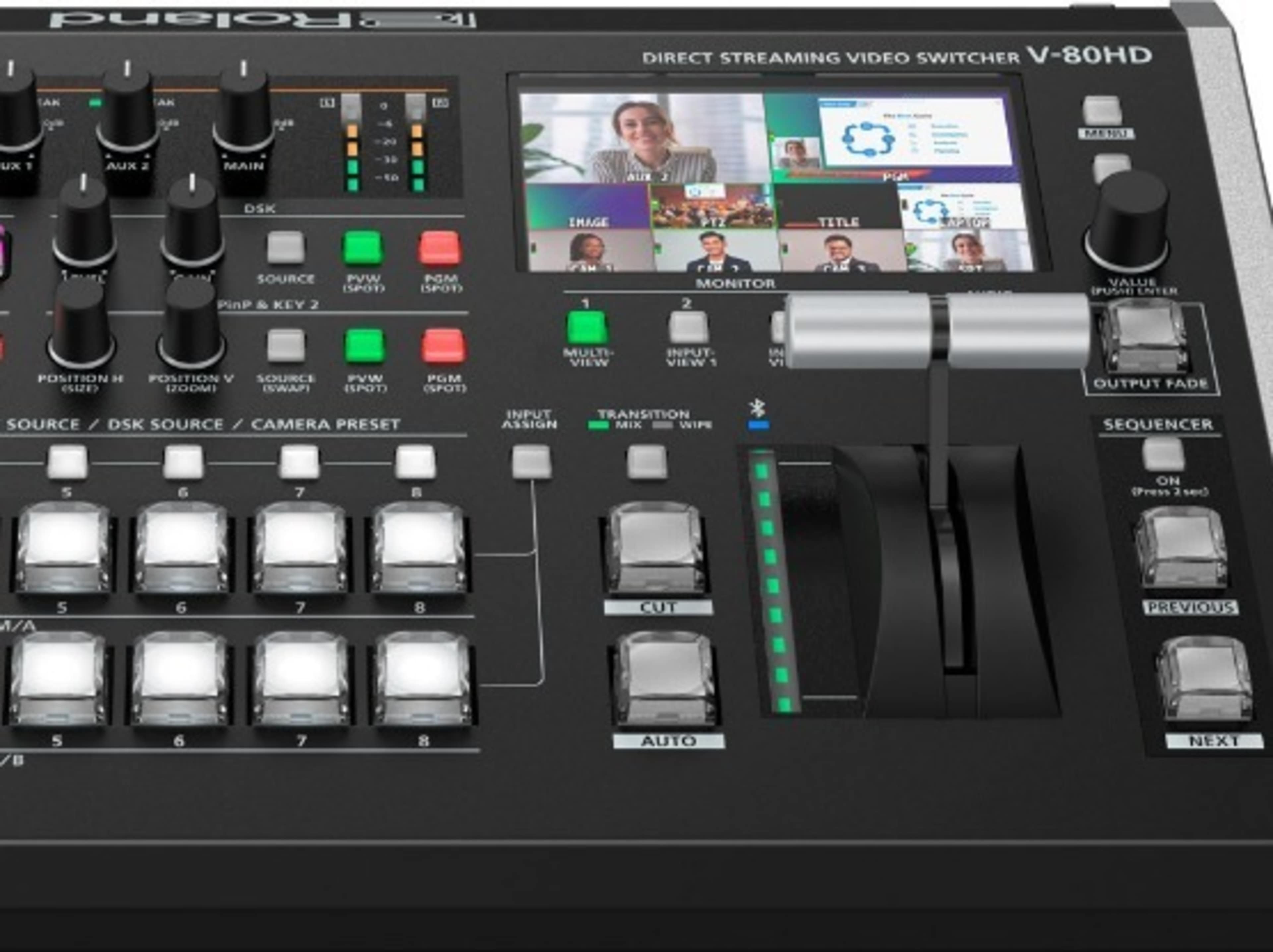Toggle the green DSK PVW button
This screenshot has width=1273, height=952.
[x=363, y=248]
